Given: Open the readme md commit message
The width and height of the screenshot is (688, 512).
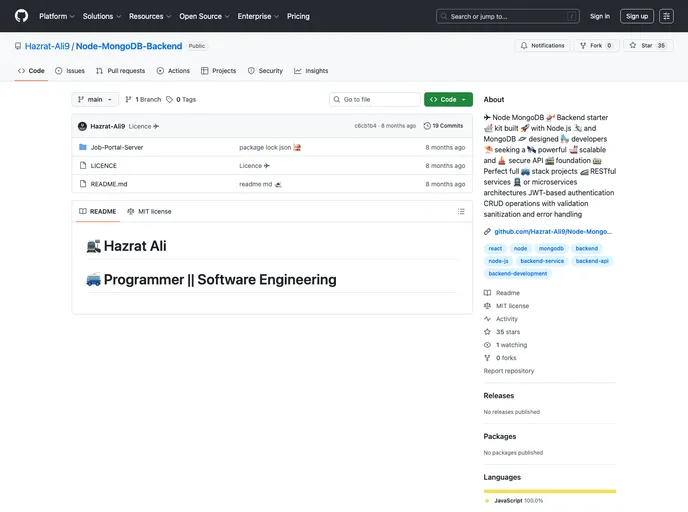Looking at the screenshot, I should click(x=260, y=184).
